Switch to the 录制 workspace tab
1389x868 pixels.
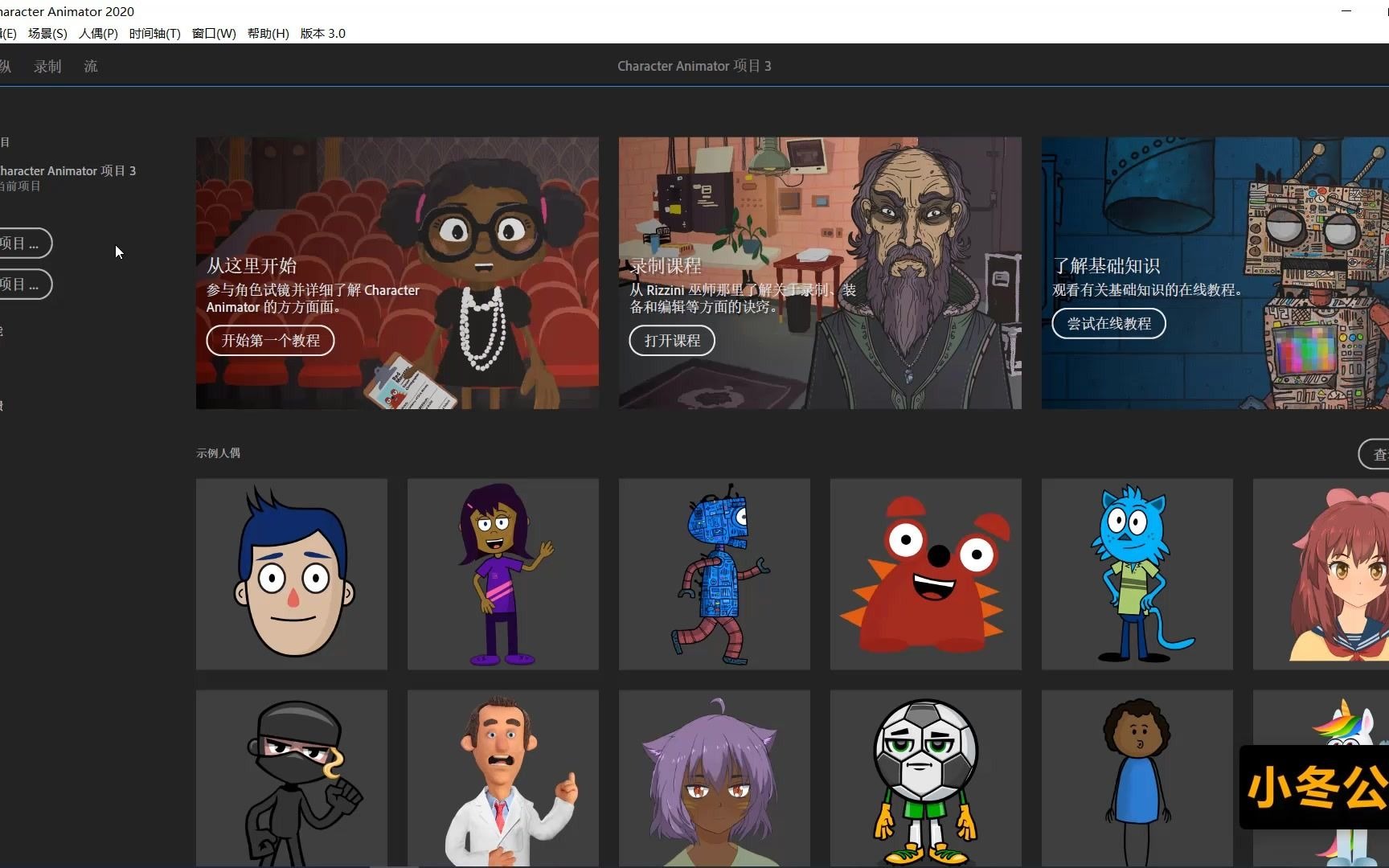pyautogui.click(x=47, y=66)
